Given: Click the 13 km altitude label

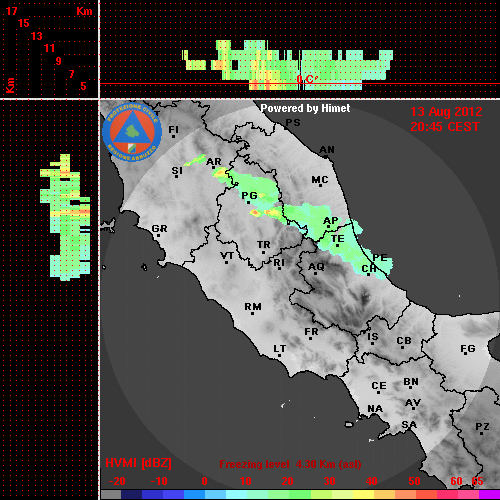Looking at the screenshot, I should [37, 36].
